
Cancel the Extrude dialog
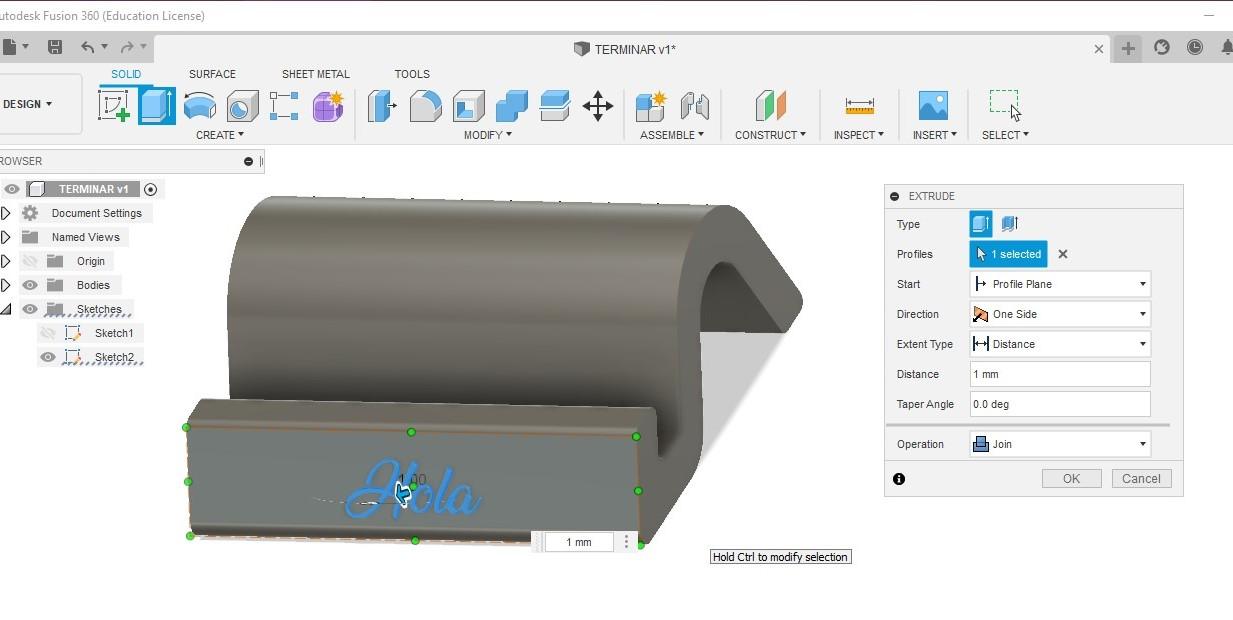pos(1141,479)
